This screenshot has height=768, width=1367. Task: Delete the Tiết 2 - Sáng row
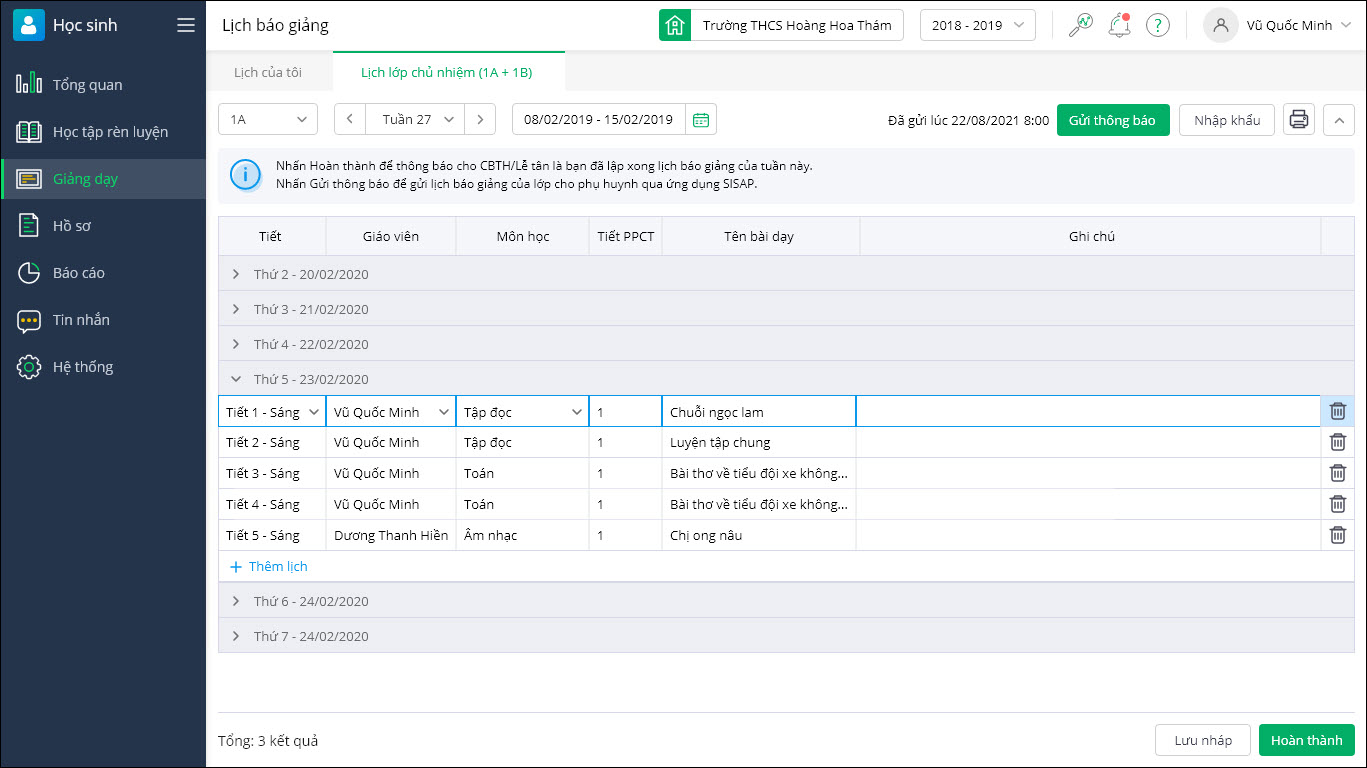click(x=1337, y=442)
